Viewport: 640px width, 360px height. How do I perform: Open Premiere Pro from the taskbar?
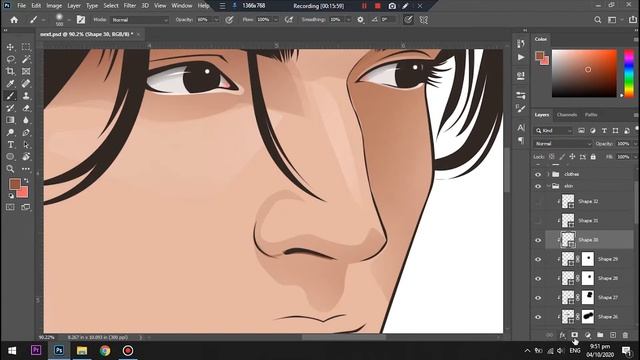click(x=36, y=350)
